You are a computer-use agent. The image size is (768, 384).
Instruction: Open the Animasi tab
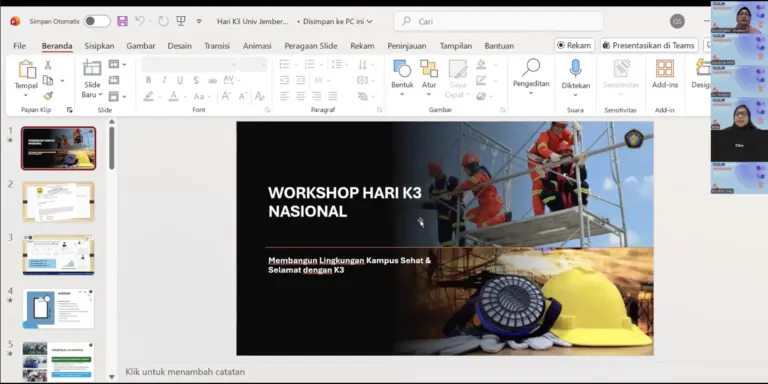pyautogui.click(x=257, y=46)
